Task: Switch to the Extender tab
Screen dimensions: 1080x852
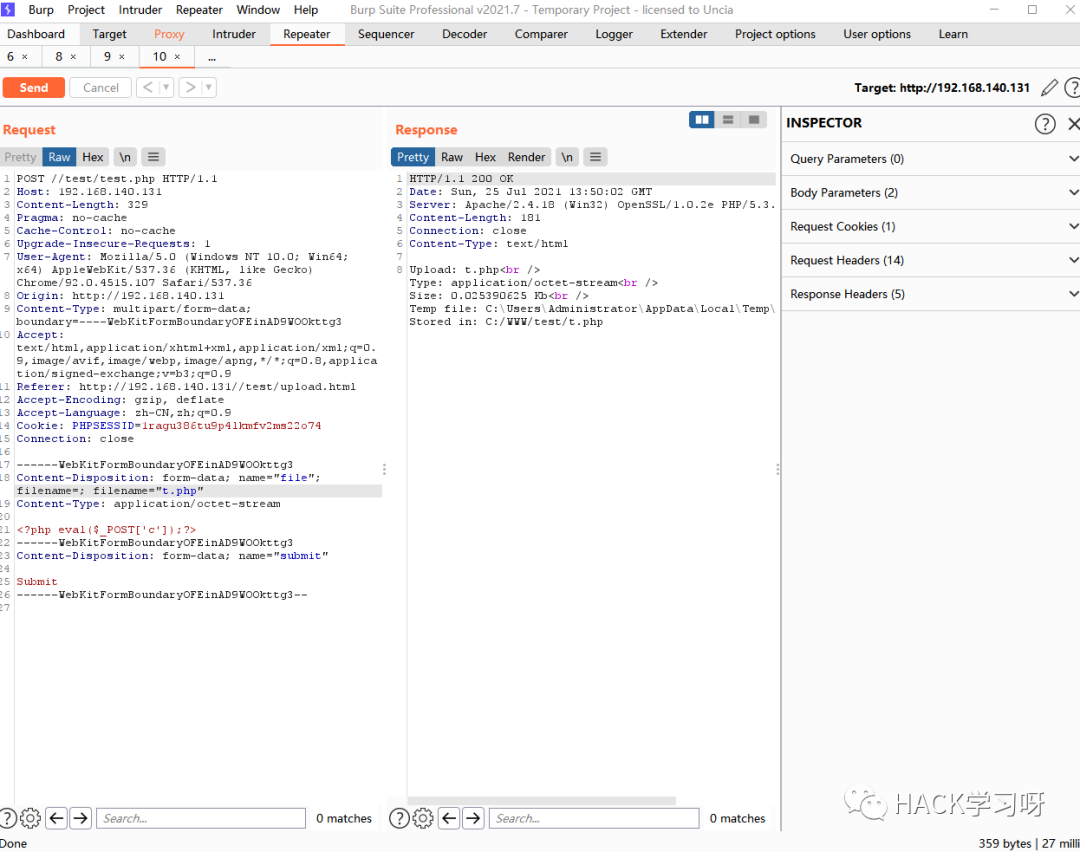Action: pos(683,34)
